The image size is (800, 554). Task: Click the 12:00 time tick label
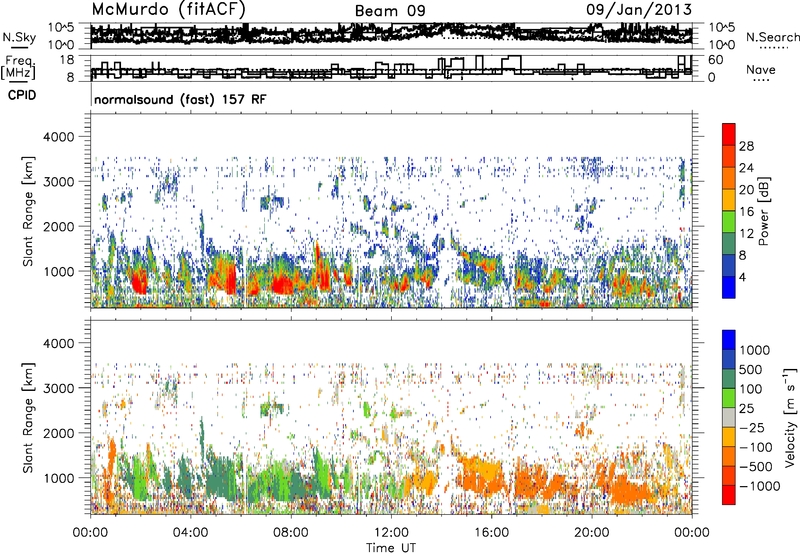pyautogui.click(x=391, y=533)
